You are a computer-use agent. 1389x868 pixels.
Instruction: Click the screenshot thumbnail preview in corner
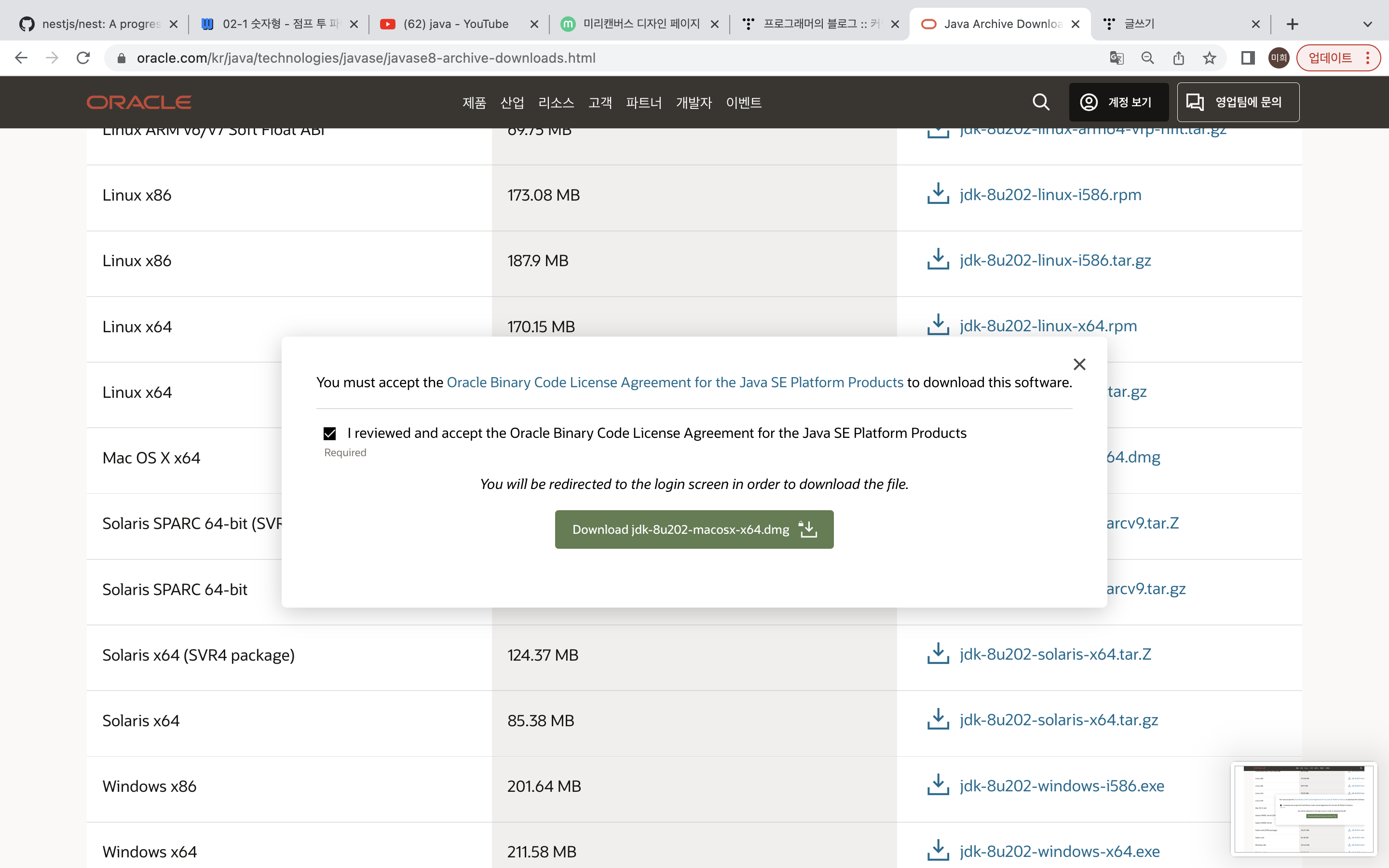coord(1304,809)
